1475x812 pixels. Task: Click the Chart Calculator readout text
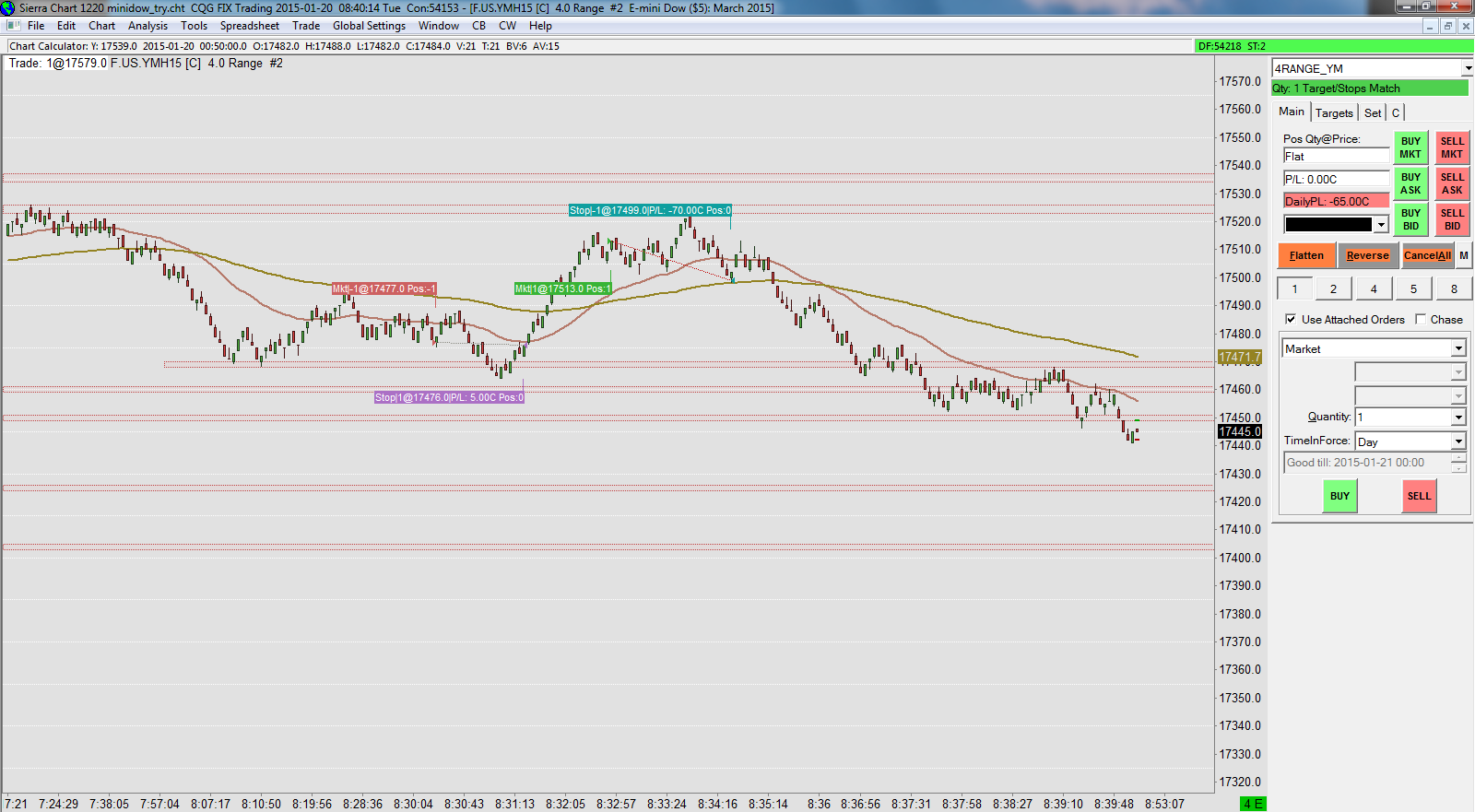click(284, 46)
